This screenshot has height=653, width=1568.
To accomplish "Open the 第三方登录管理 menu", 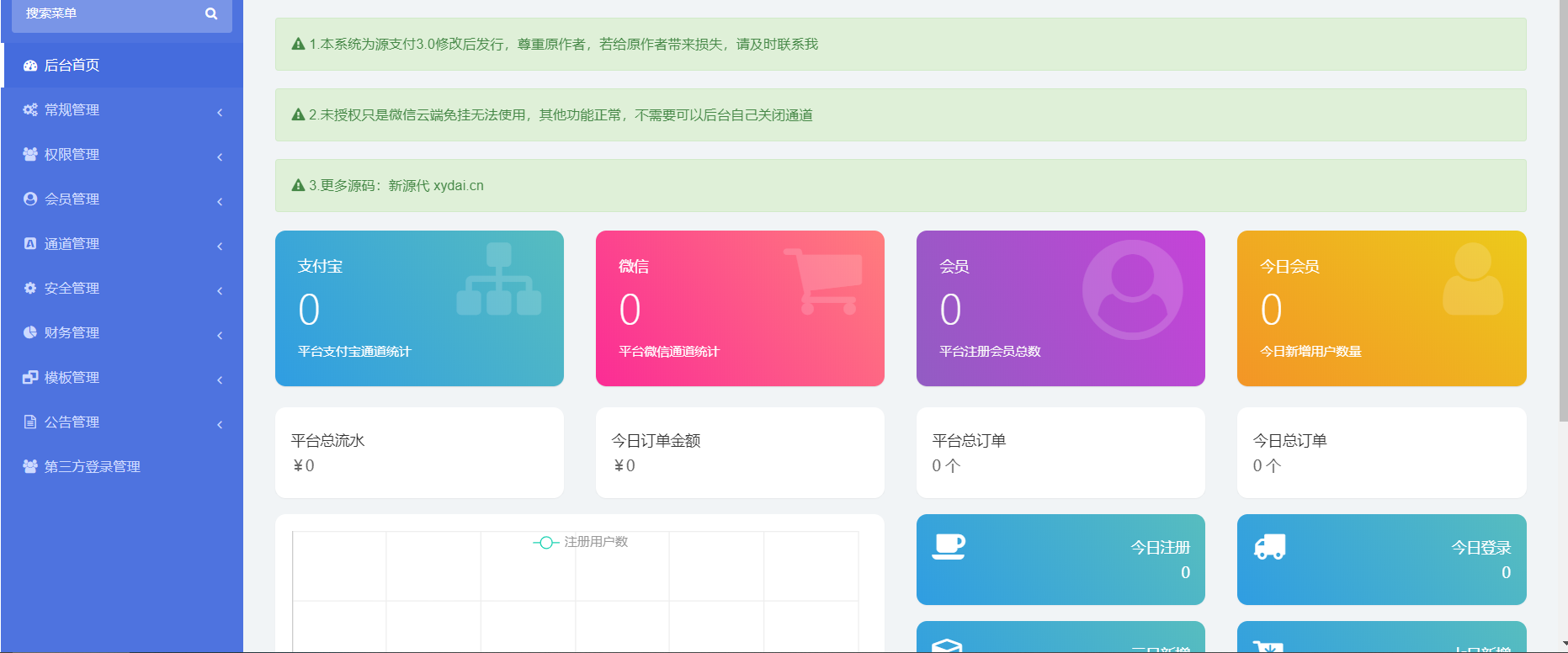I will point(123,467).
